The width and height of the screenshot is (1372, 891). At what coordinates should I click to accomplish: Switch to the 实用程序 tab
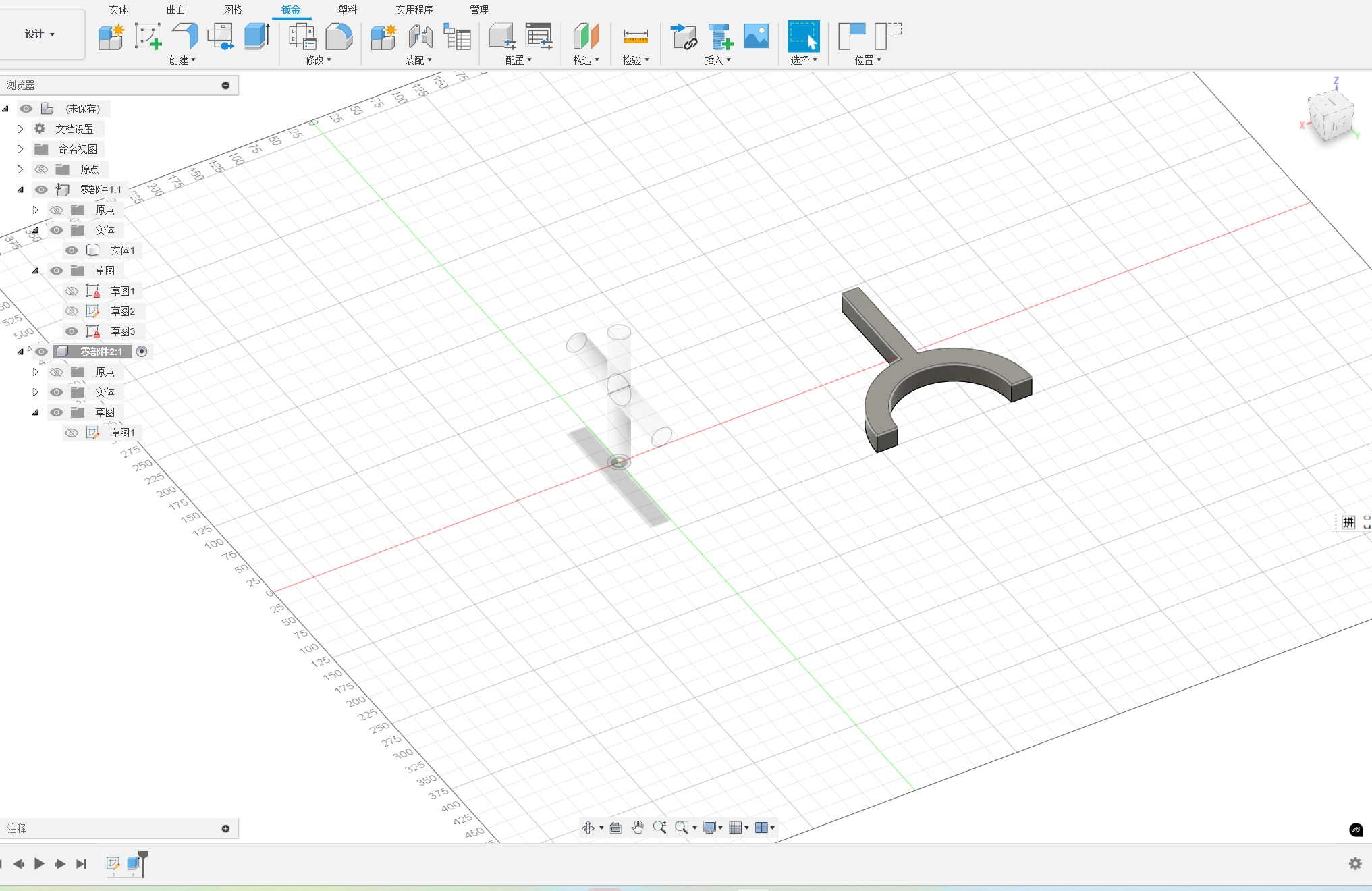[x=414, y=9]
